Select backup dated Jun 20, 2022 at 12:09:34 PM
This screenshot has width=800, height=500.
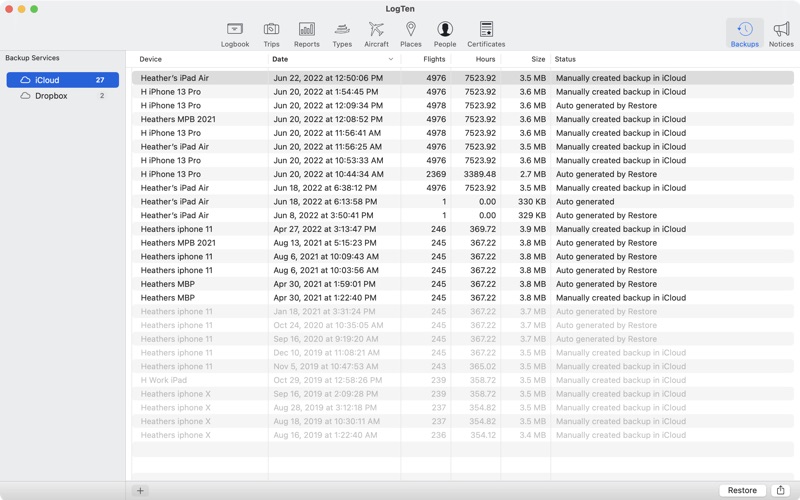point(463,106)
